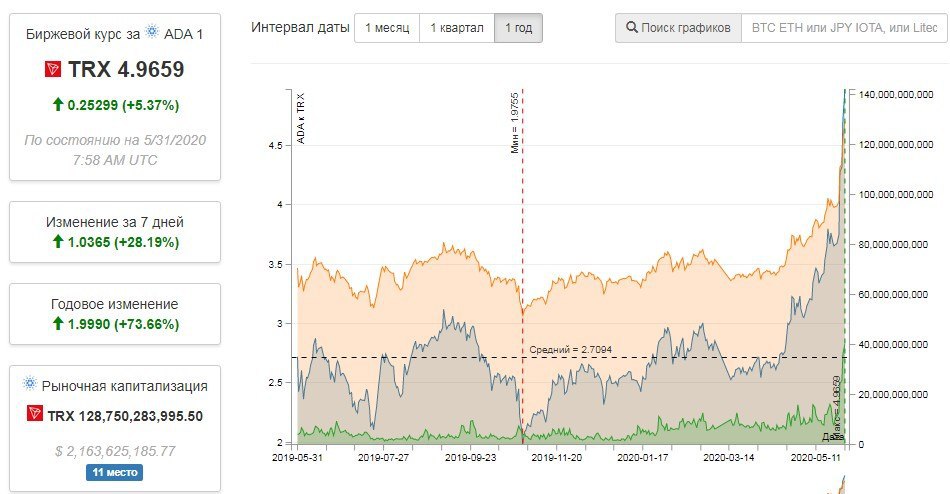Click the 2019-07-27 x-axis date label
The image size is (950, 494).
[x=383, y=458]
